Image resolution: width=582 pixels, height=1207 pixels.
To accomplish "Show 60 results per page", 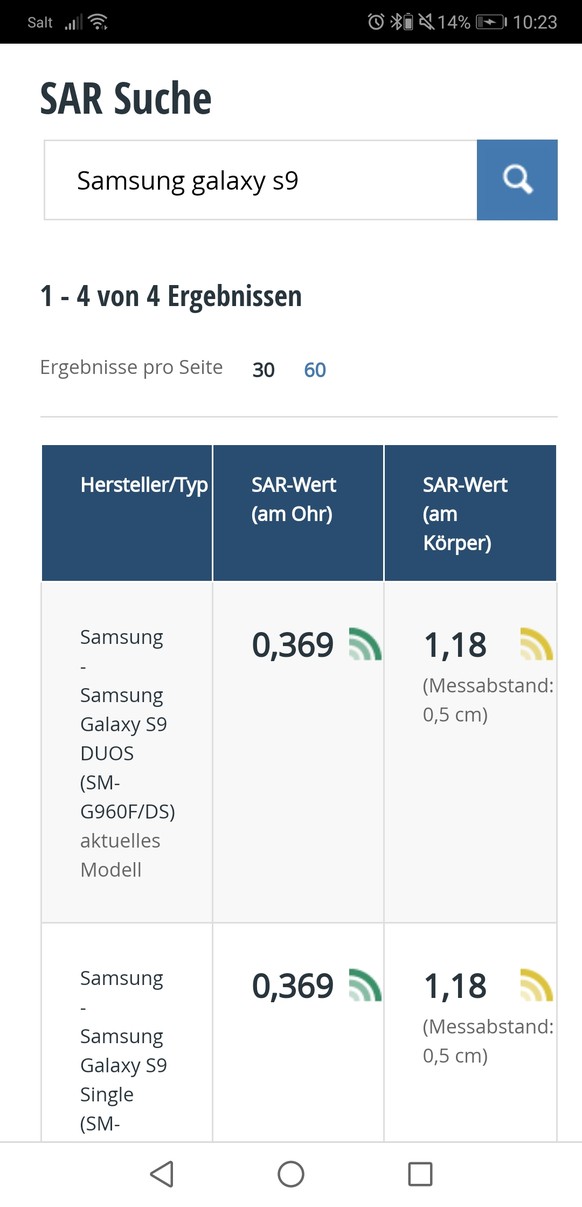I will 315,370.
